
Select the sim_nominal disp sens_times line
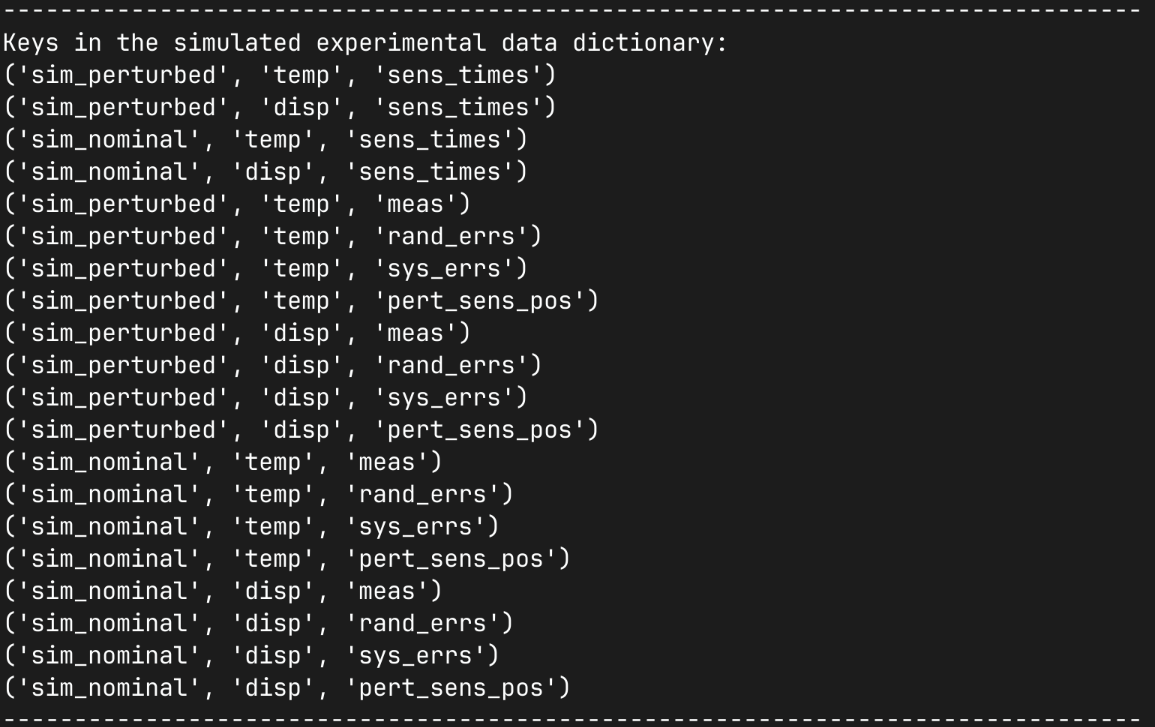(266, 172)
